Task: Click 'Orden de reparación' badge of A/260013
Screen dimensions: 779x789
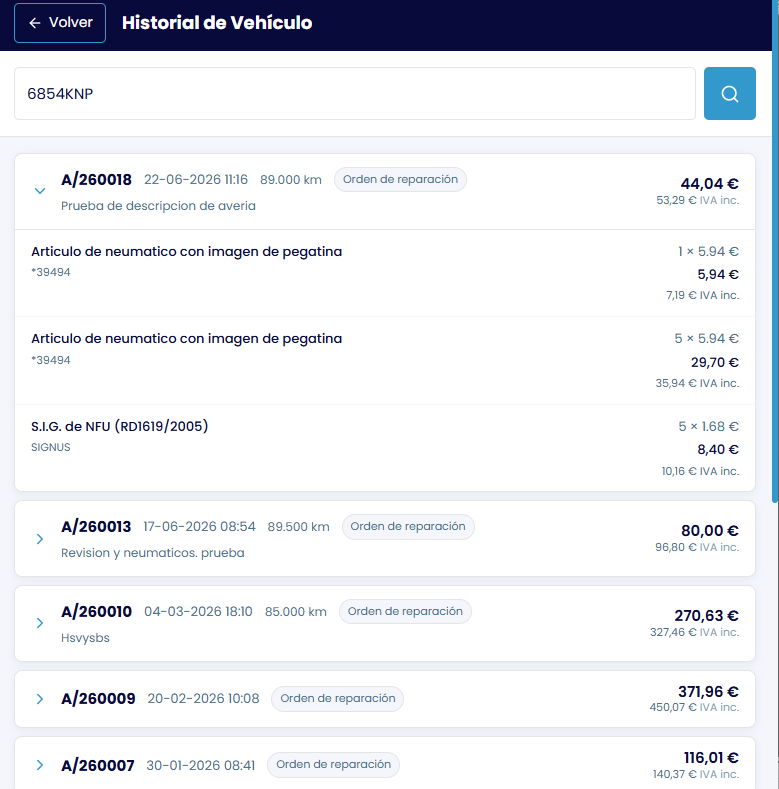Action: (408, 527)
